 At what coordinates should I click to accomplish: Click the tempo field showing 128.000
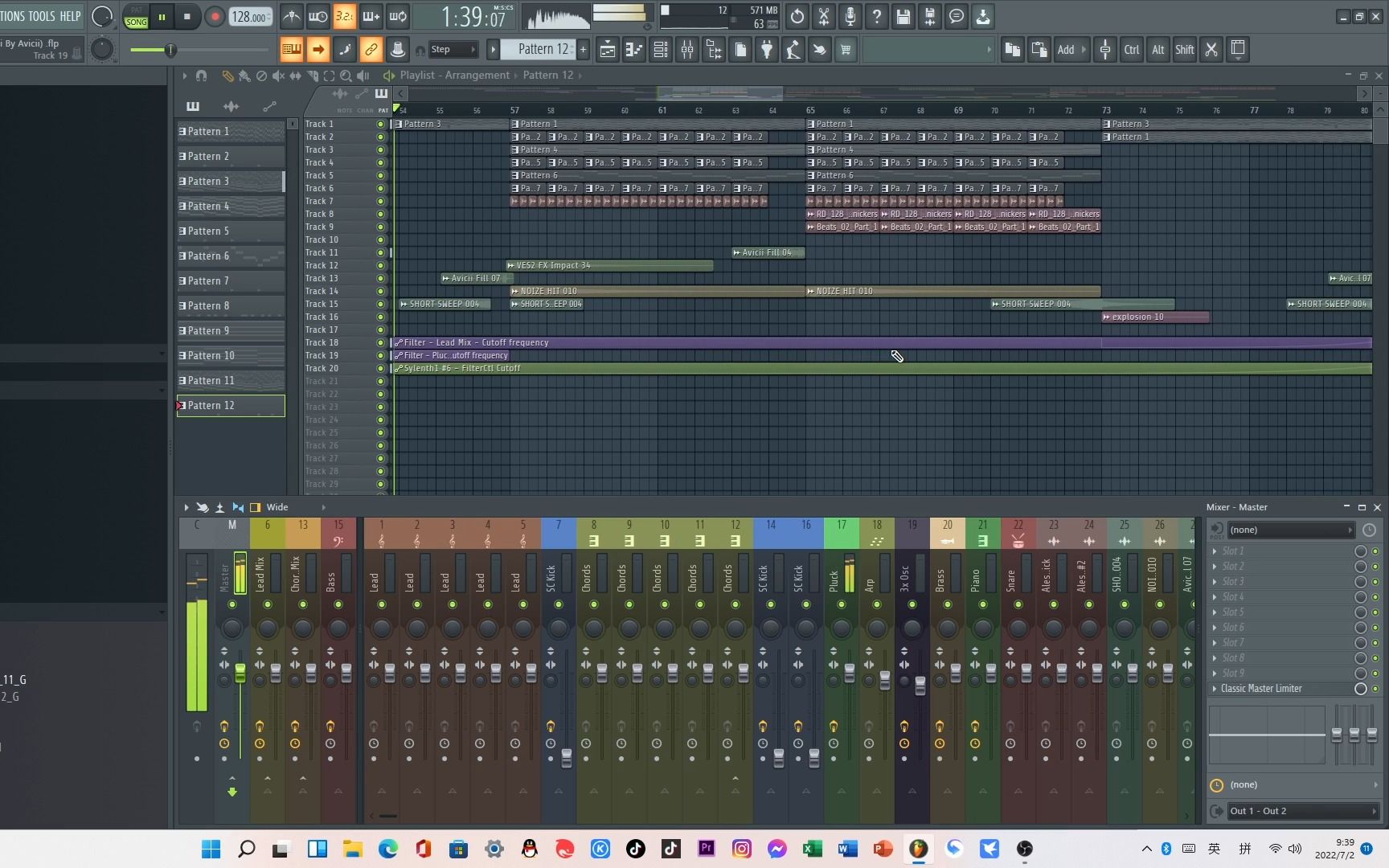click(x=250, y=17)
